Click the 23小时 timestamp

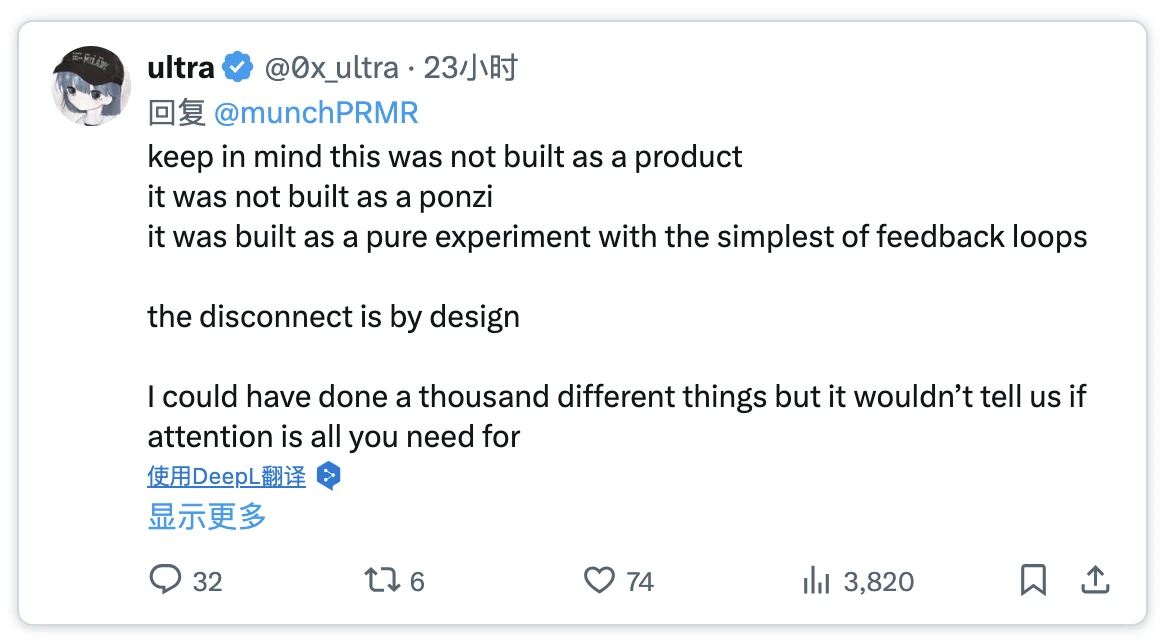470,68
